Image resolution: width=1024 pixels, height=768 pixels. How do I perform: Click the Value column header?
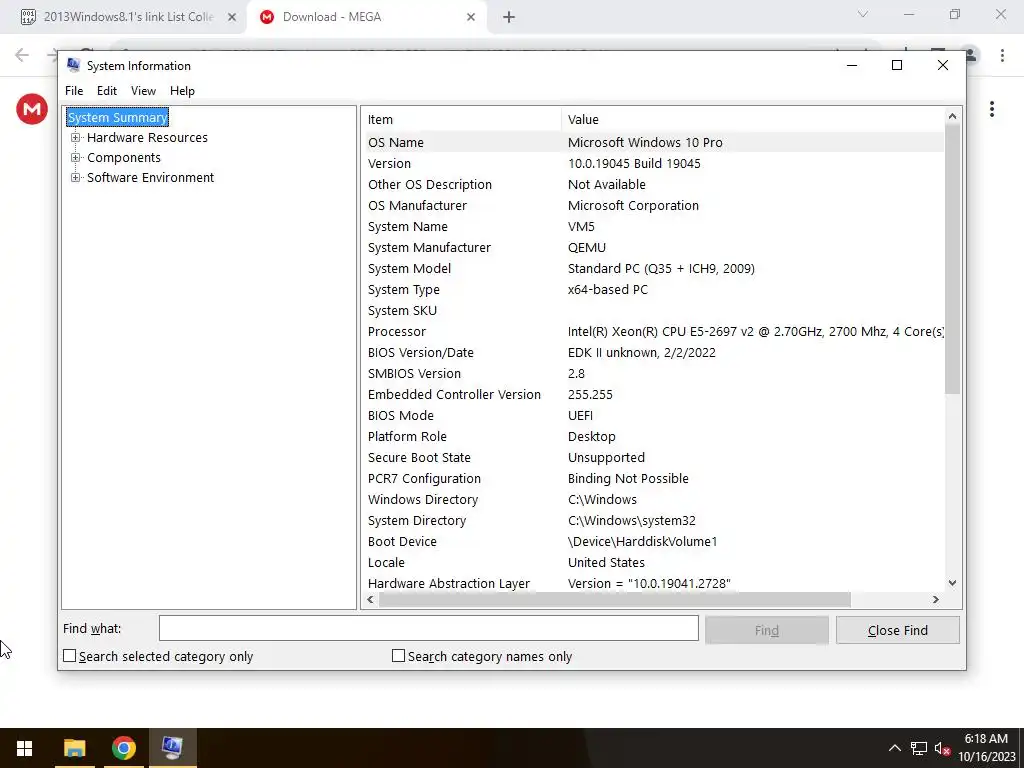tap(752, 120)
